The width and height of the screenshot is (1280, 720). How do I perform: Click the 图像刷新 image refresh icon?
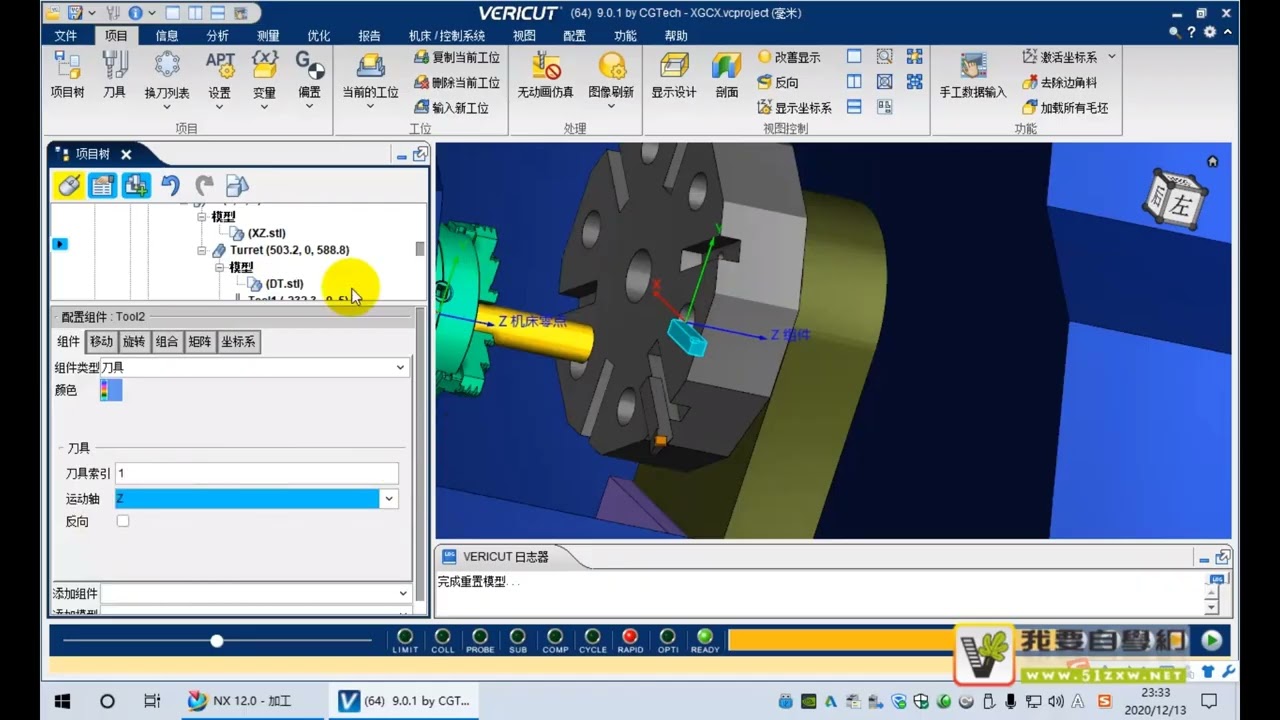point(611,66)
